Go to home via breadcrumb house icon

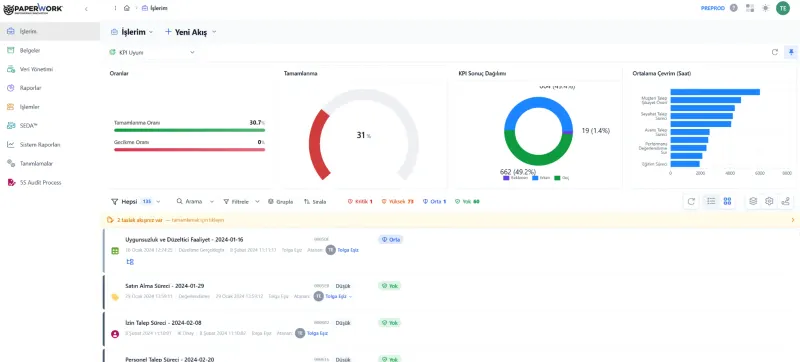pyautogui.click(x=127, y=8)
